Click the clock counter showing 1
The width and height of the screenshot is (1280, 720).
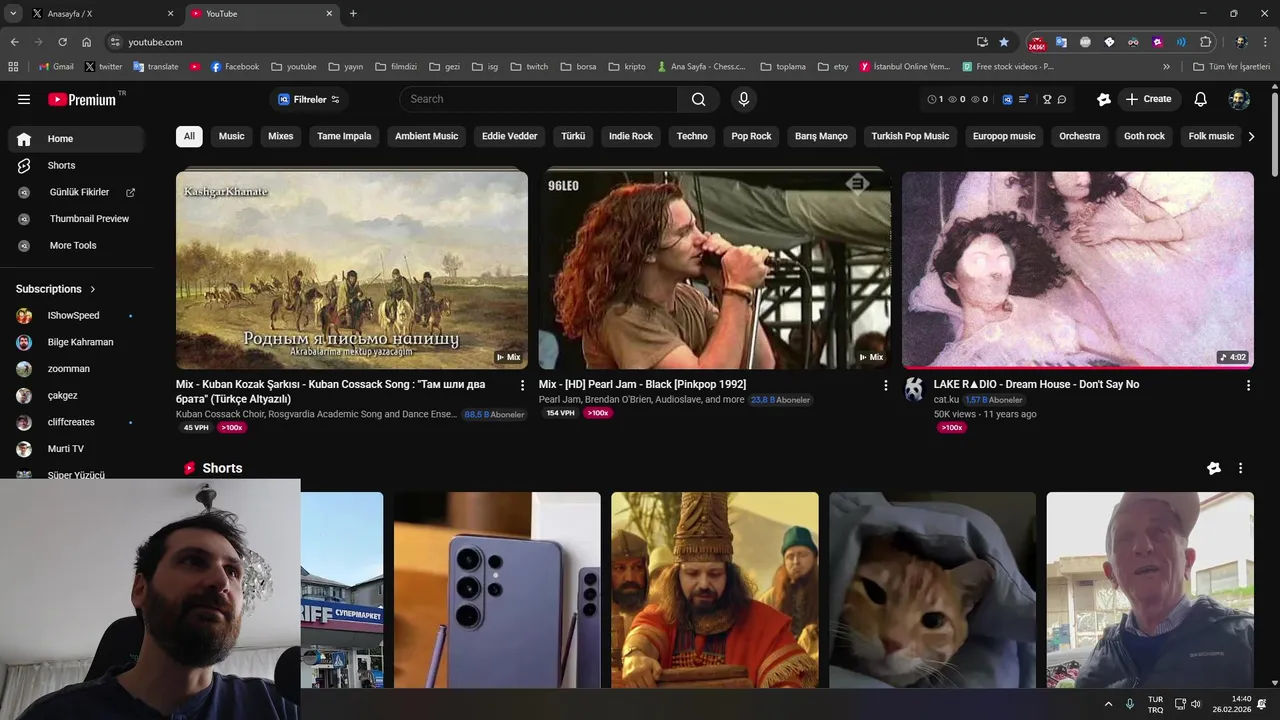[x=935, y=99]
